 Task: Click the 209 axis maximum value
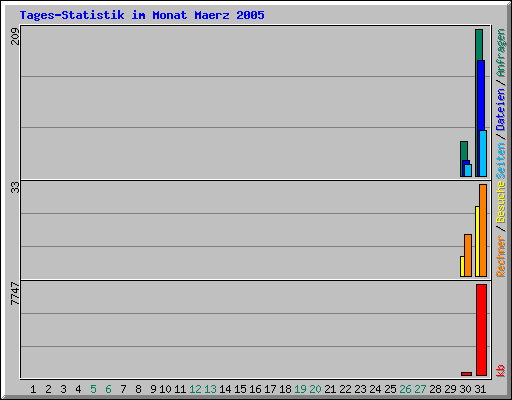(15, 36)
